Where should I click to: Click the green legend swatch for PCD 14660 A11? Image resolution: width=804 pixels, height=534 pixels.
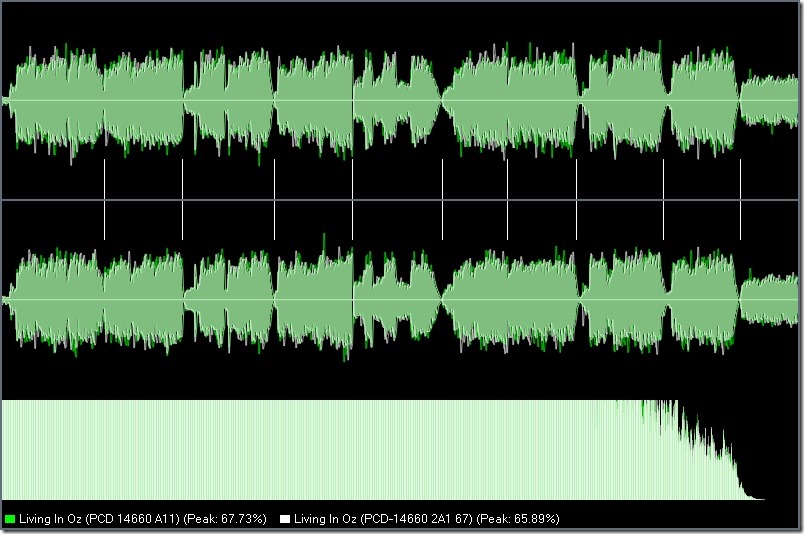[10, 519]
